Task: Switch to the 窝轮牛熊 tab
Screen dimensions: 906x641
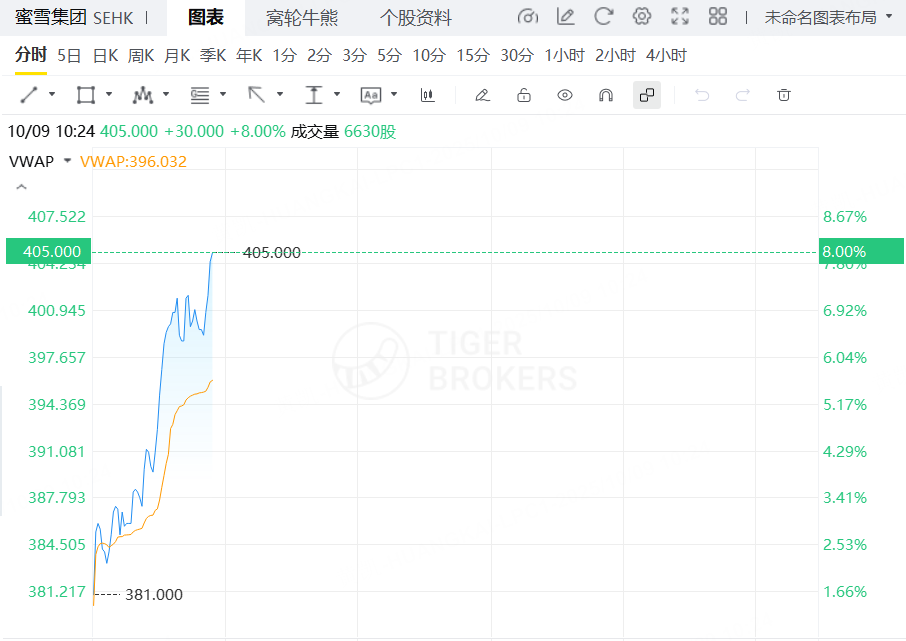Action: [x=302, y=18]
